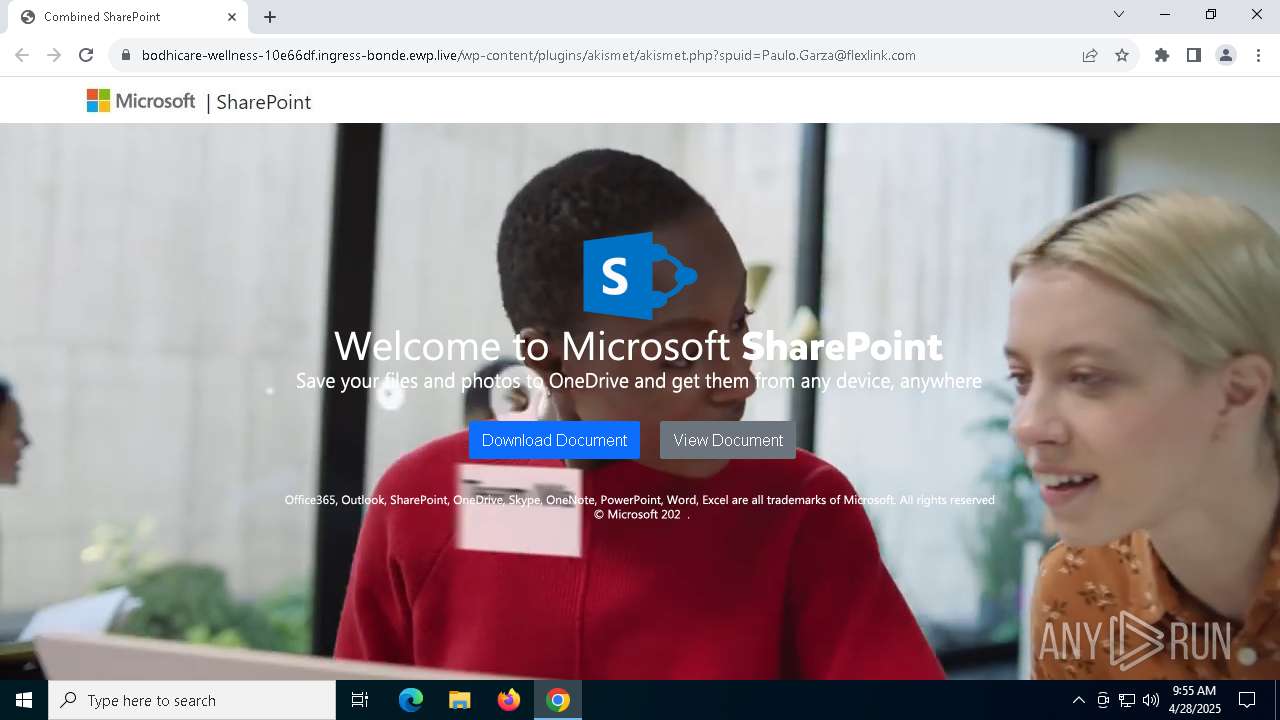Viewport: 1280px width, 720px height.
Task: Open the clock showing 9:55 AM
Action: click(1195, 700)
